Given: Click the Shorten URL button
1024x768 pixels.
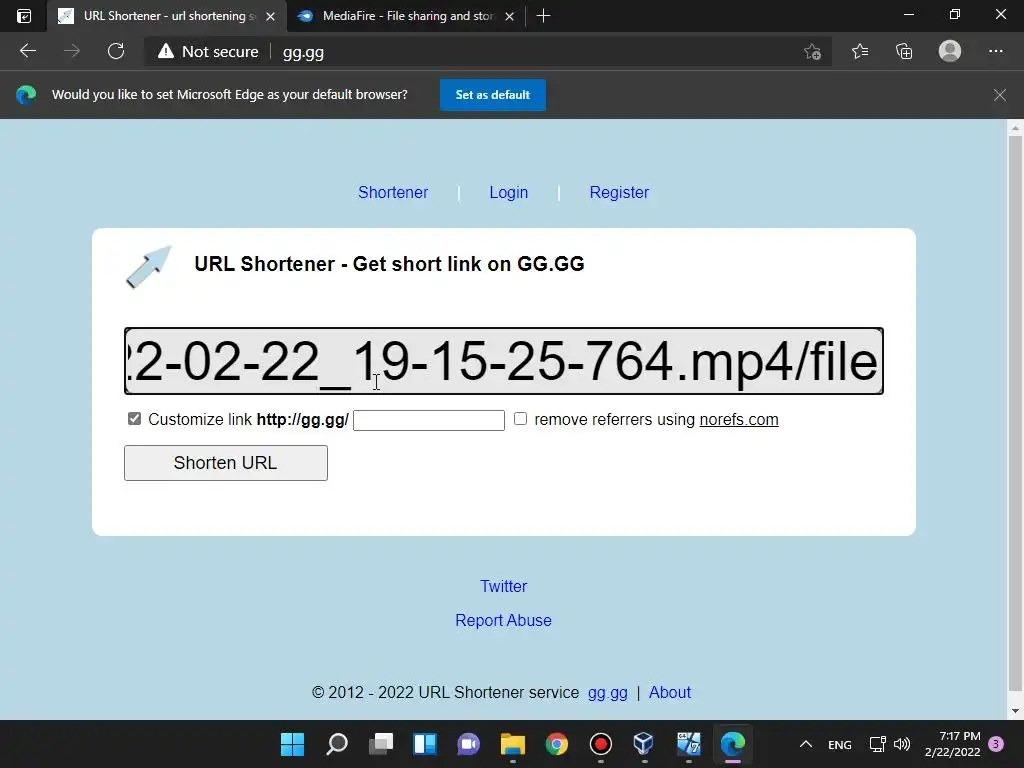Looking at the screenshot, I should [226, 463].
